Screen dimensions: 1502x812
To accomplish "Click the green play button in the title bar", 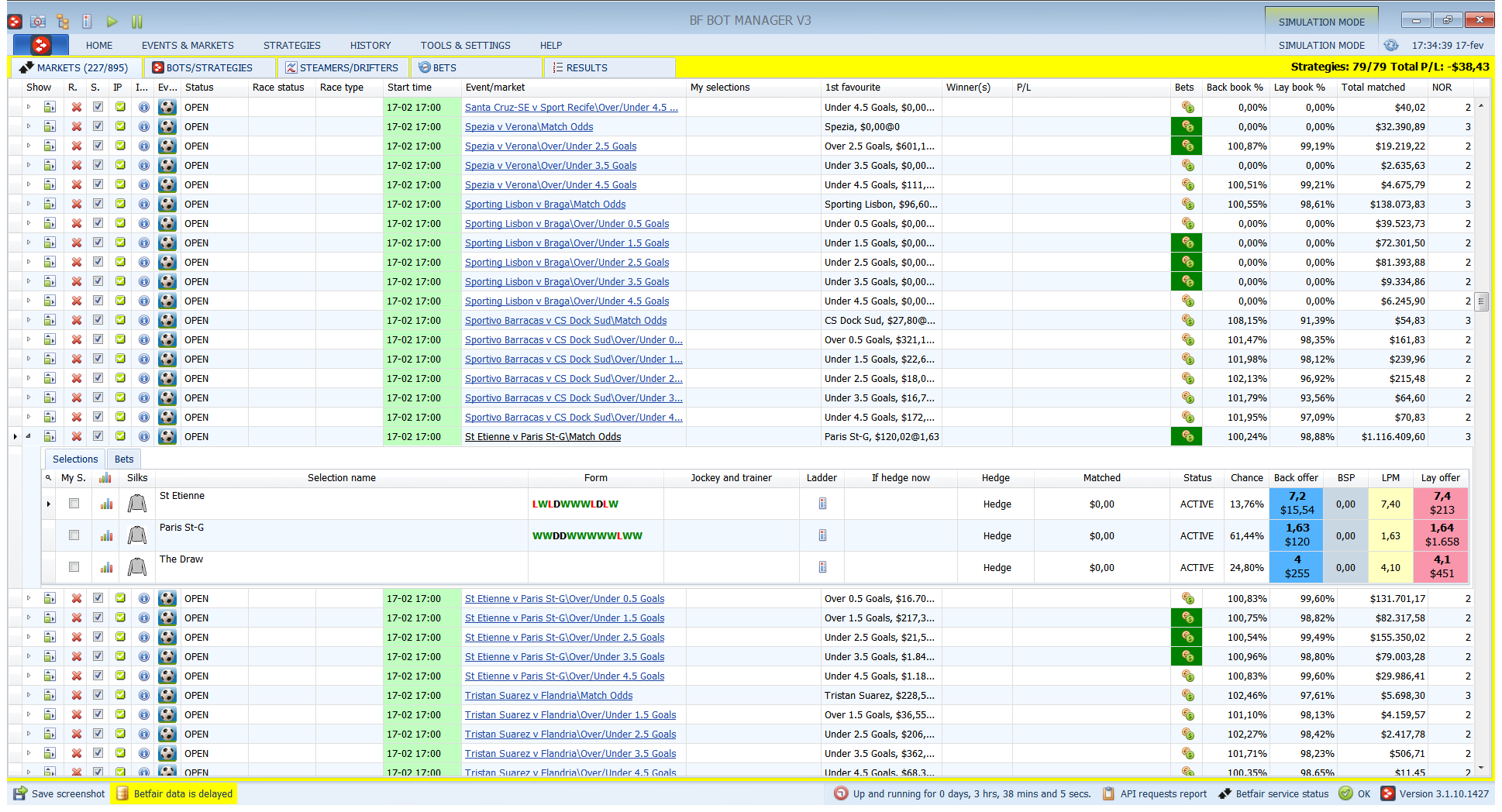I will point(112,22).
